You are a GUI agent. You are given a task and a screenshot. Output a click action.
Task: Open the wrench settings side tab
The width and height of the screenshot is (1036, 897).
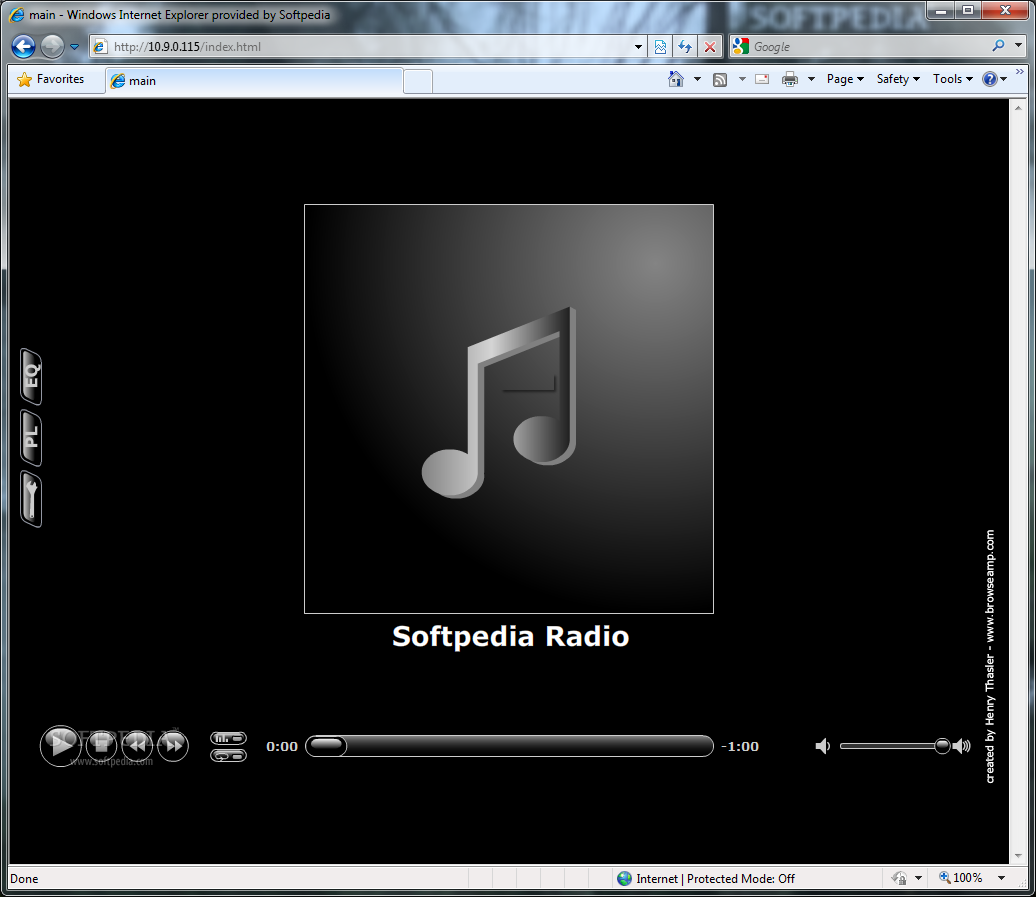32,499
